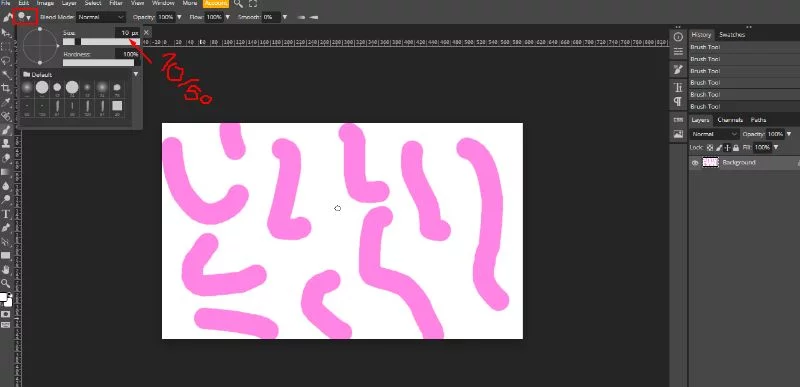
Task: Open the Layers panel Opacity arrow
Action: pyautogui.click(x=789, y=134)
